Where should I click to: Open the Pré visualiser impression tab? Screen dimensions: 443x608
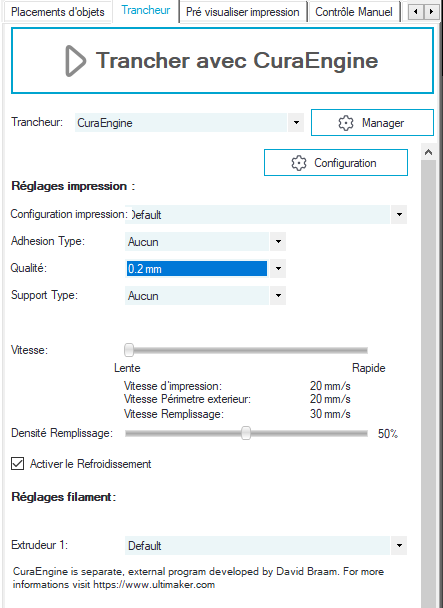point(243,12)
